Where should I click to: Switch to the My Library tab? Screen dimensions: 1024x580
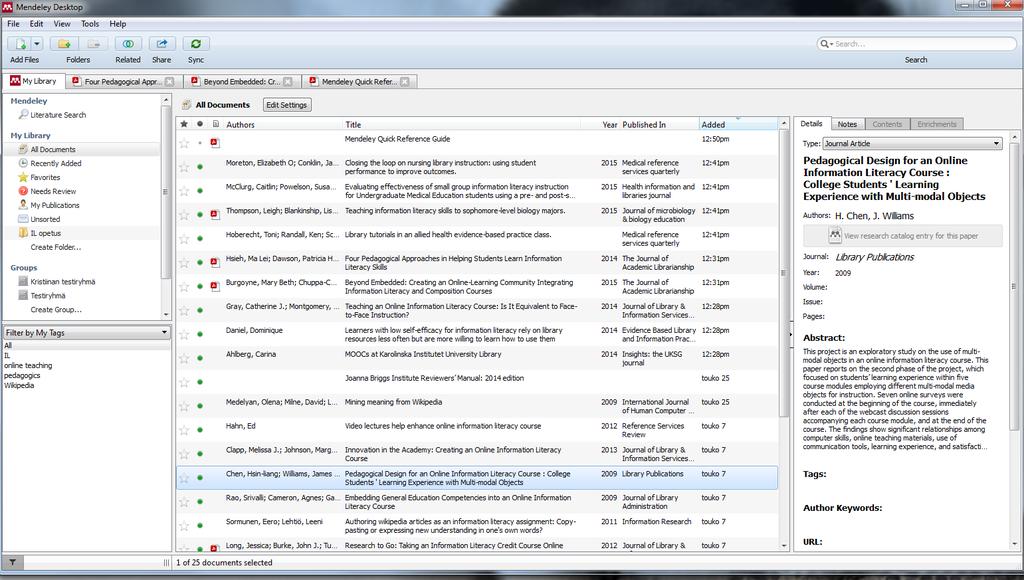34,81
